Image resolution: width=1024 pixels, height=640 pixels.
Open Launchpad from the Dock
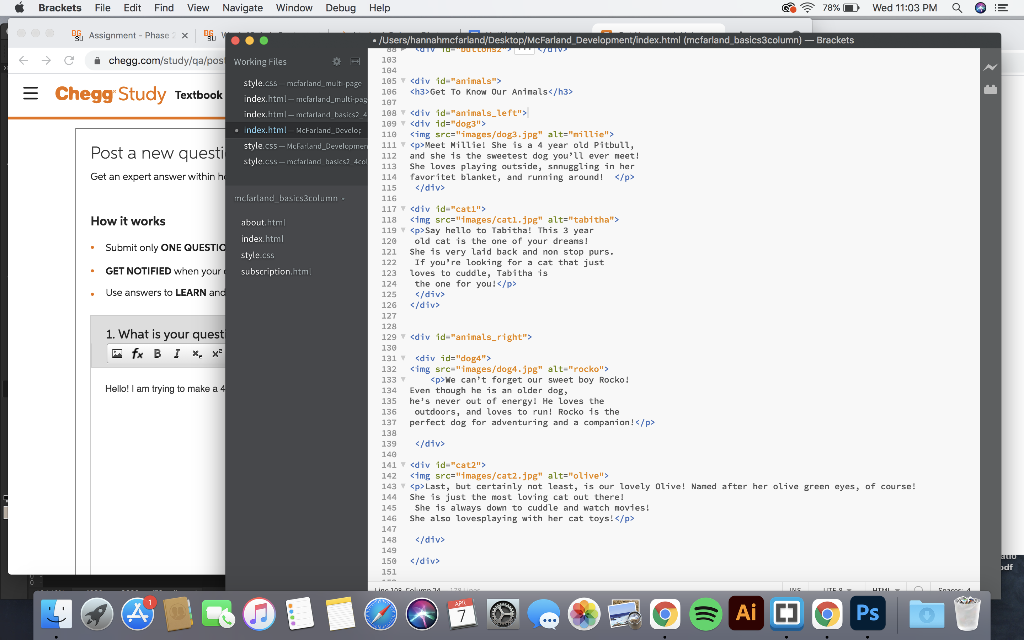(97, 614)
